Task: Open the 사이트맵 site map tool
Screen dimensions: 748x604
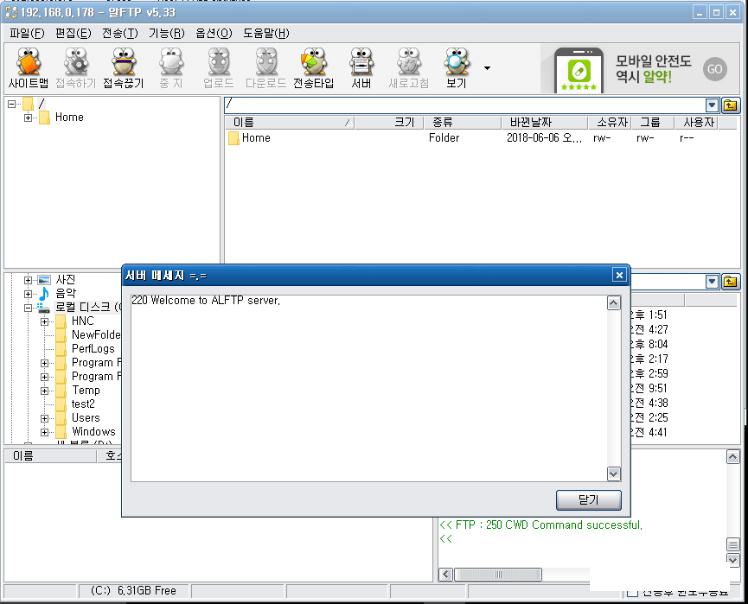Action: point(29,68)
